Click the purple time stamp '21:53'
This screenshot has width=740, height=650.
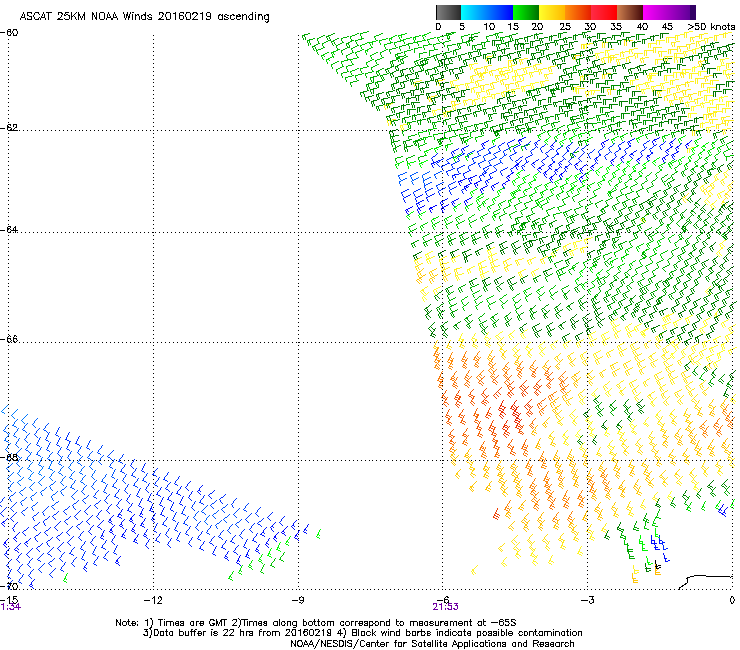pos(445,607)
